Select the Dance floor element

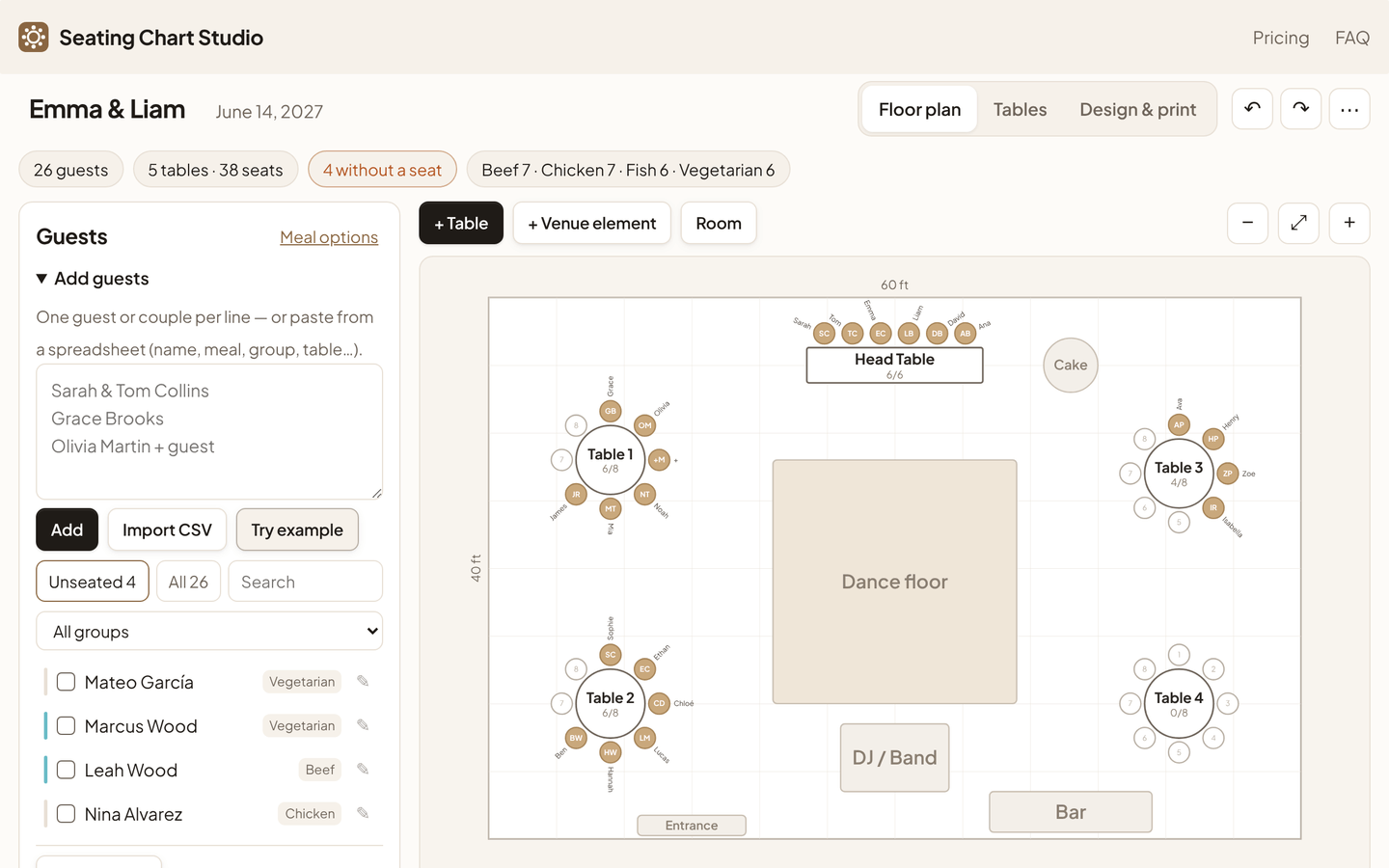point(894,582)
